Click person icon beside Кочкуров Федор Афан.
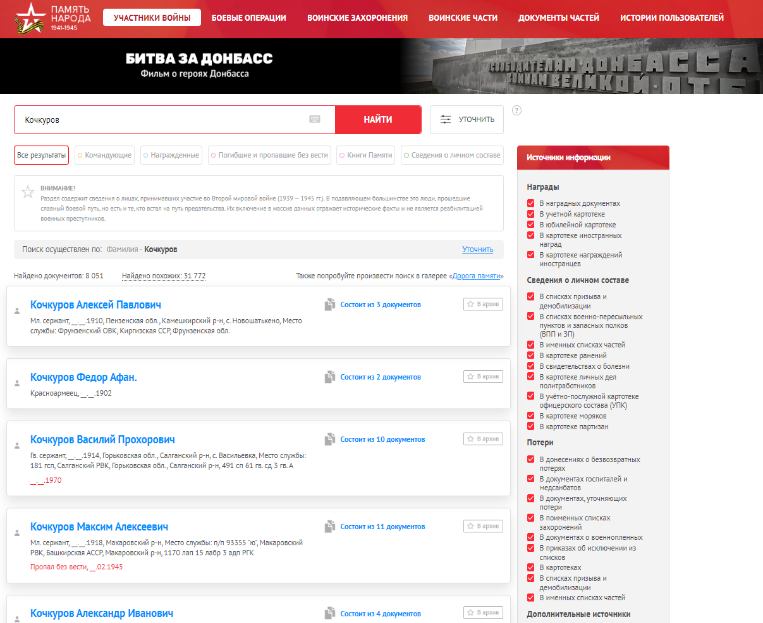The width and height of the screenshot is (763, 623). click(x=17, y=383)
